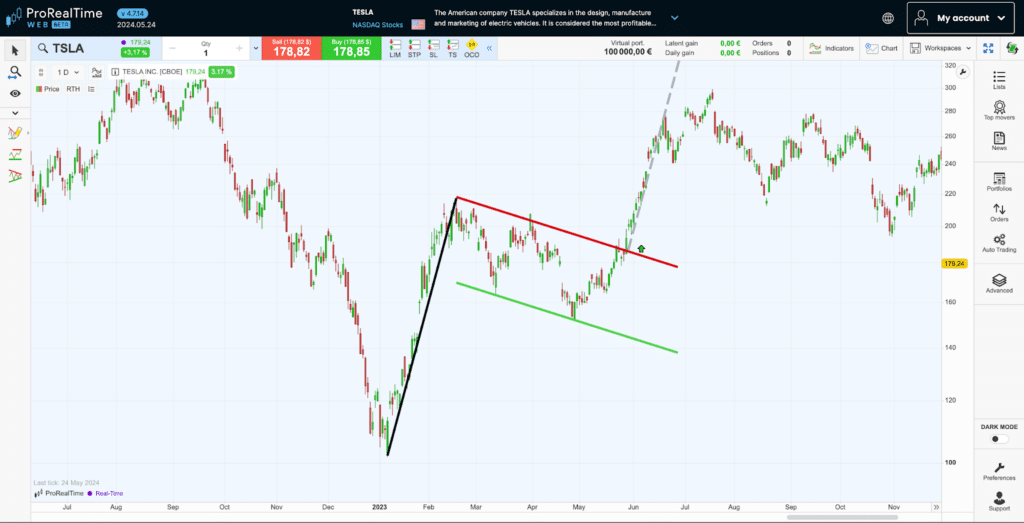Click the horizontal chart scrollbar

pos(842,518)
